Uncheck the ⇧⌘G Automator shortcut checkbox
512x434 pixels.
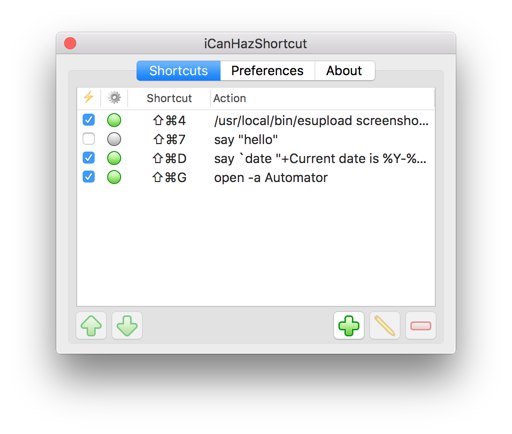[x=89, y=177]
